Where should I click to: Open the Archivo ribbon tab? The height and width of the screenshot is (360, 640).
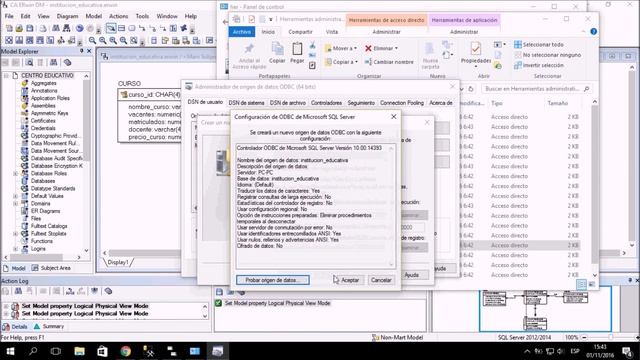[242, 31]
